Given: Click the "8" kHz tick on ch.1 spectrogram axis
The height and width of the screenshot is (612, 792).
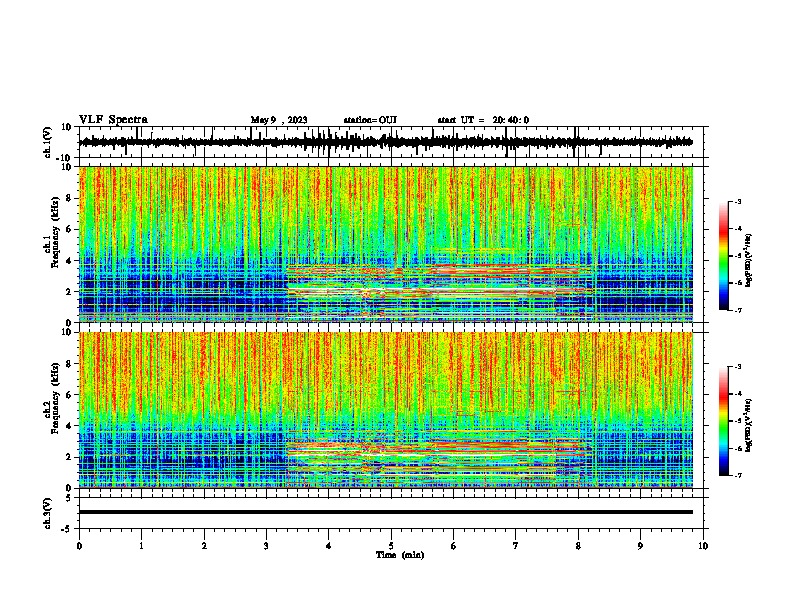Looking at the screenshot, I should click(69, 198).
